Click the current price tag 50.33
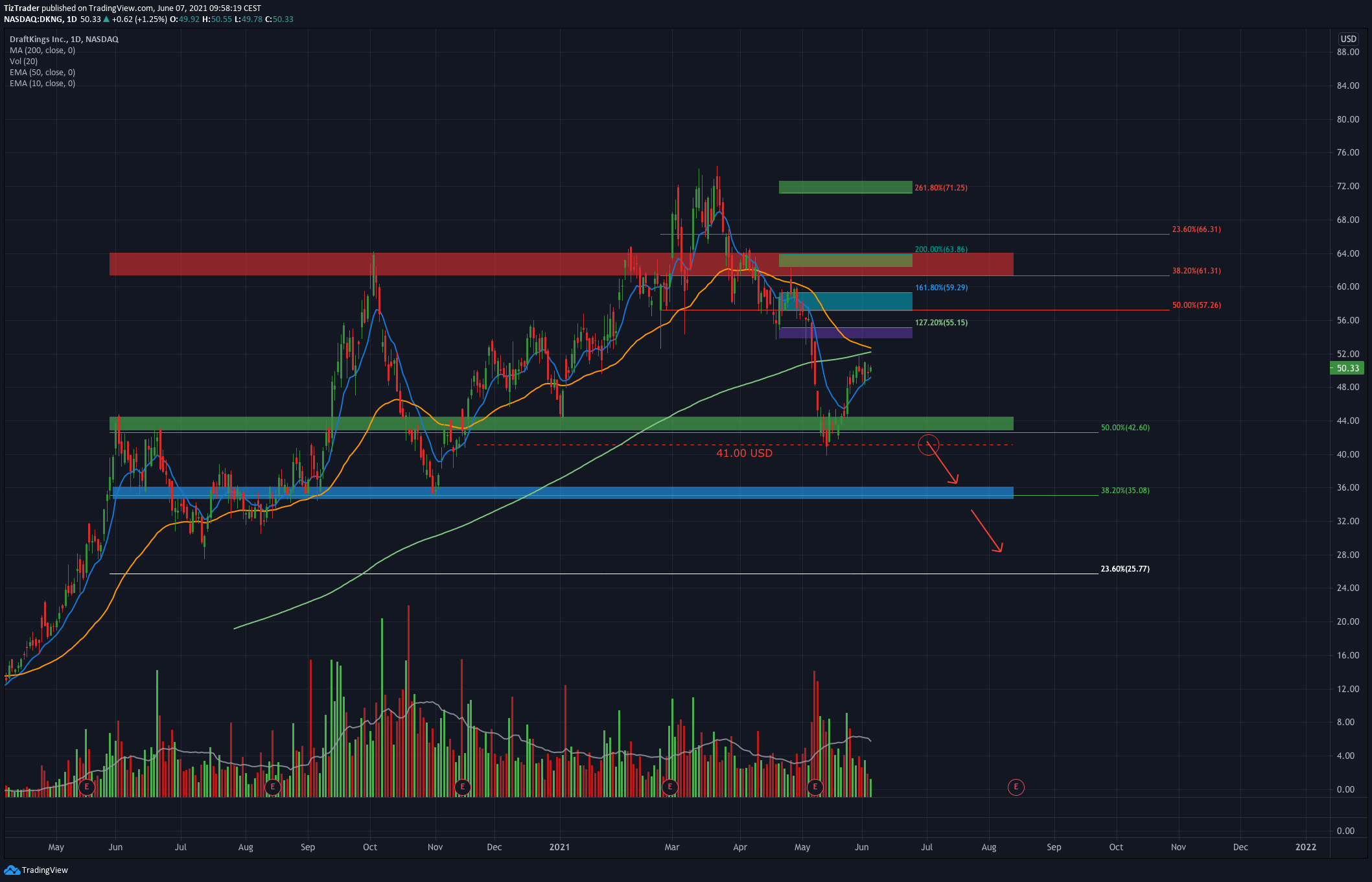The image size is (1372, 882). [1347, 368]
